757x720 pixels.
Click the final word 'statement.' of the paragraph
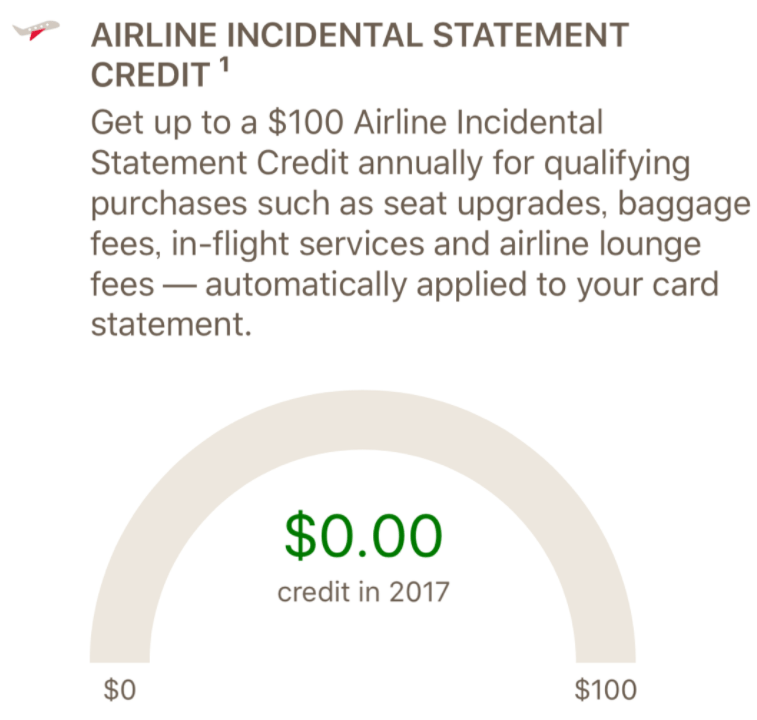pos(168,326)
